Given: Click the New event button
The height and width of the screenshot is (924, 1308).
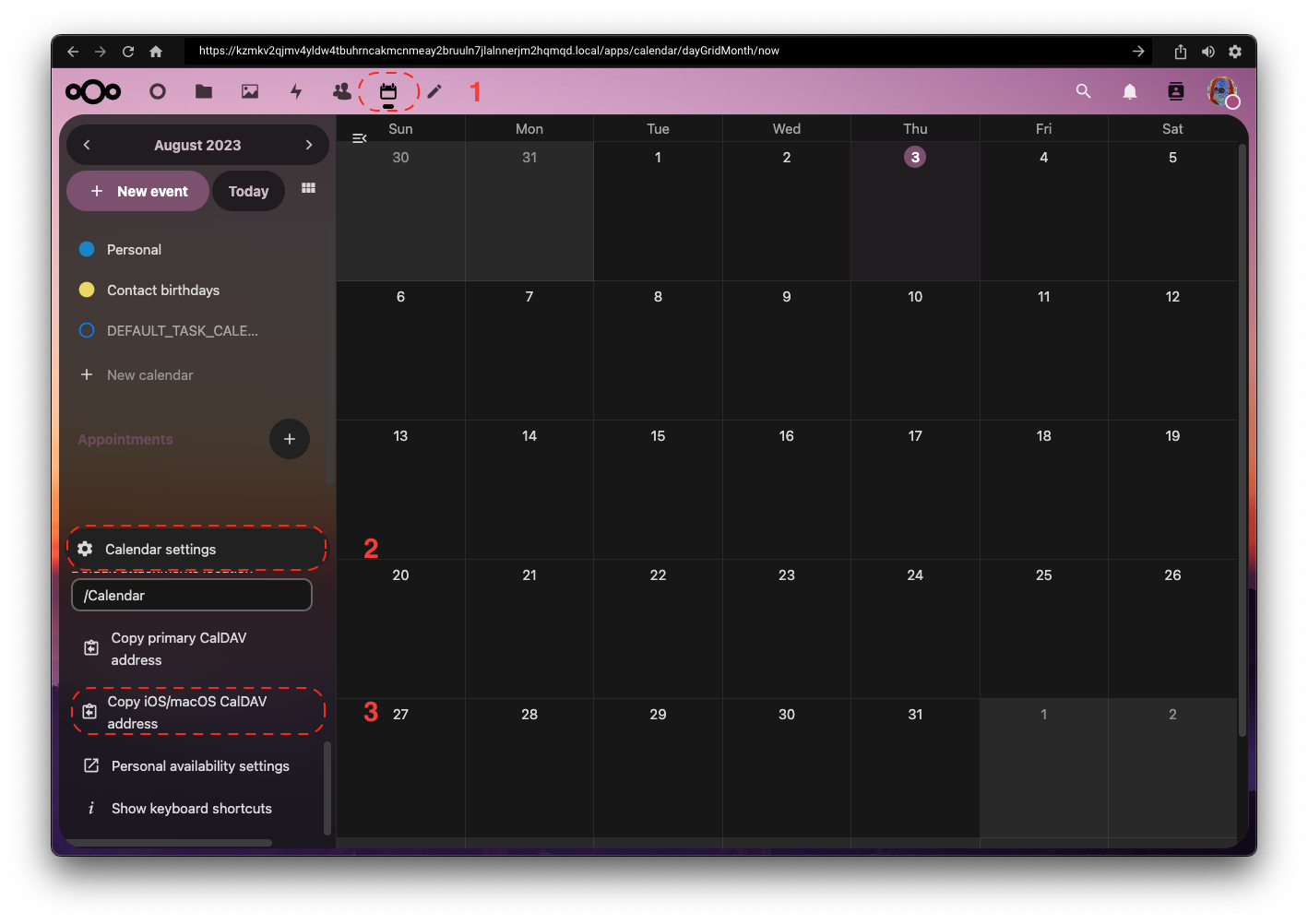Looking at the screenshot, I should pos(138,191).
